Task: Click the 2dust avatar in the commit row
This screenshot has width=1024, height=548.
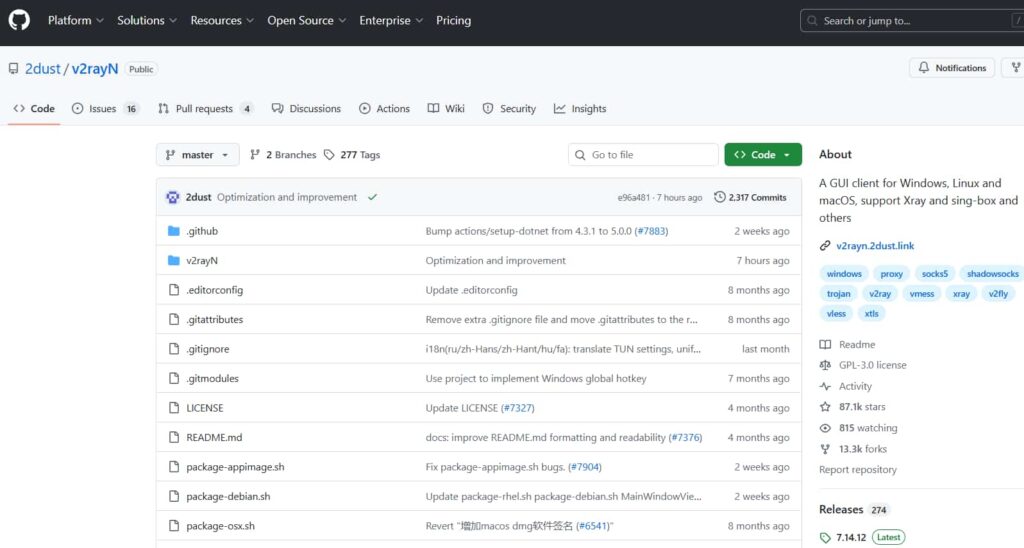Action: point(172,197)
